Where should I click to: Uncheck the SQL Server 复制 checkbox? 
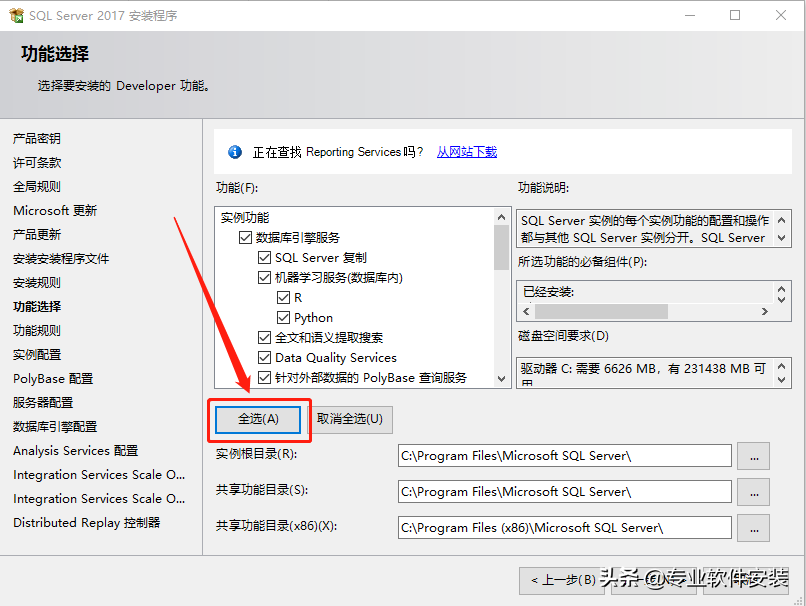point(264,258)
